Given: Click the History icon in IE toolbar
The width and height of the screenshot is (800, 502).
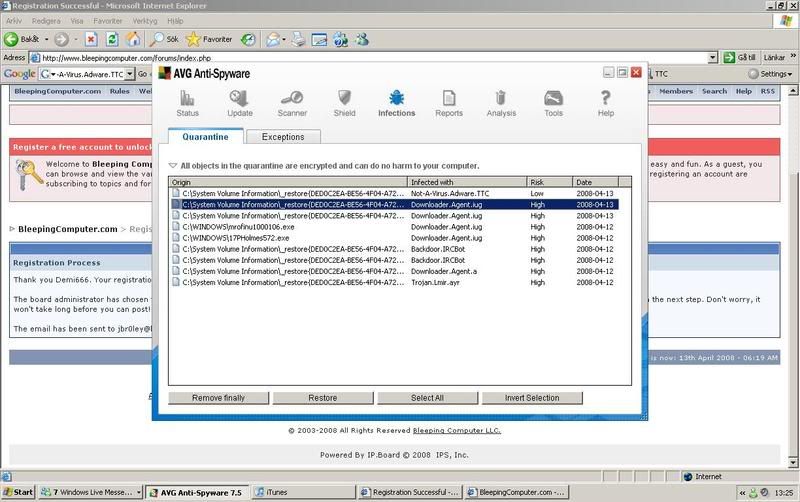Looking at the screenshot, I should 248,39.
